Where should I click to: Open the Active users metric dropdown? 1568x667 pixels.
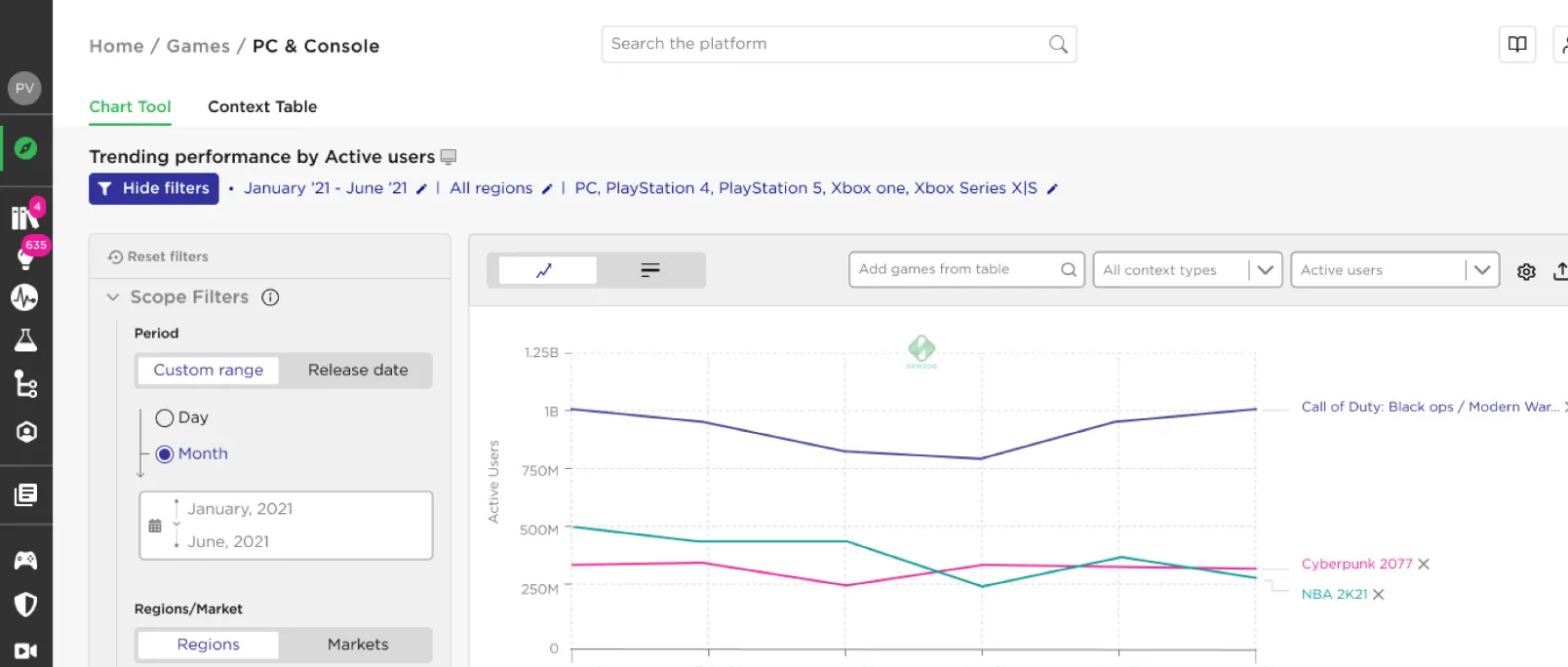pyautogui.click(x=1394, y=270)
